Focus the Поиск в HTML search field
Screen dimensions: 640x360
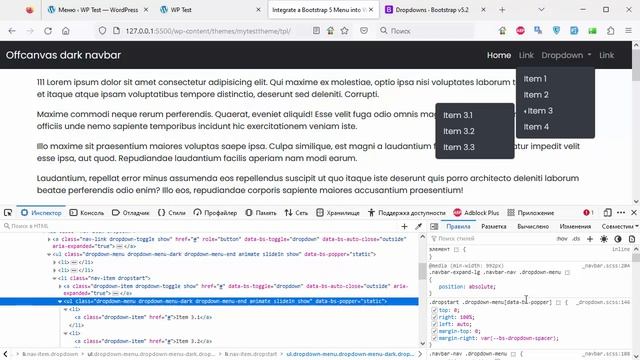coord(200,226)
